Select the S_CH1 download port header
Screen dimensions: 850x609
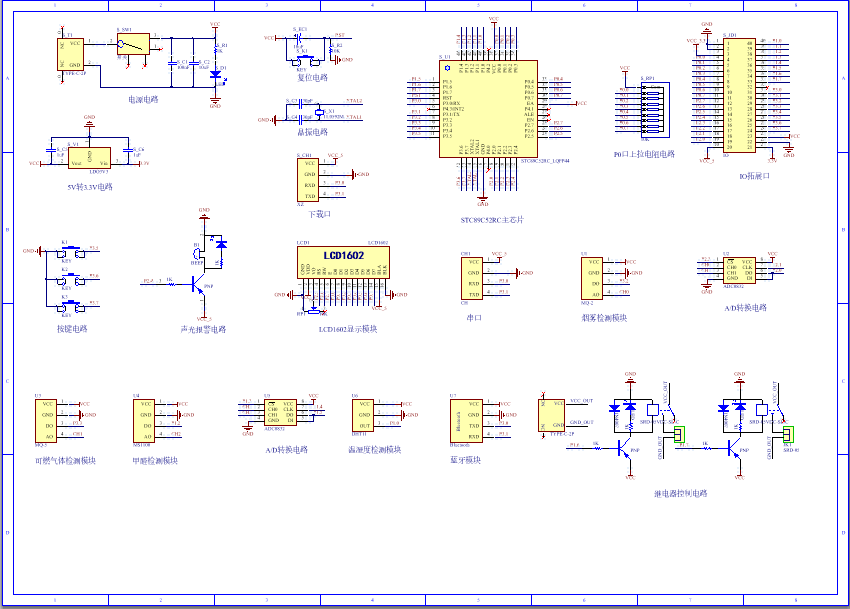click(308, 180)
